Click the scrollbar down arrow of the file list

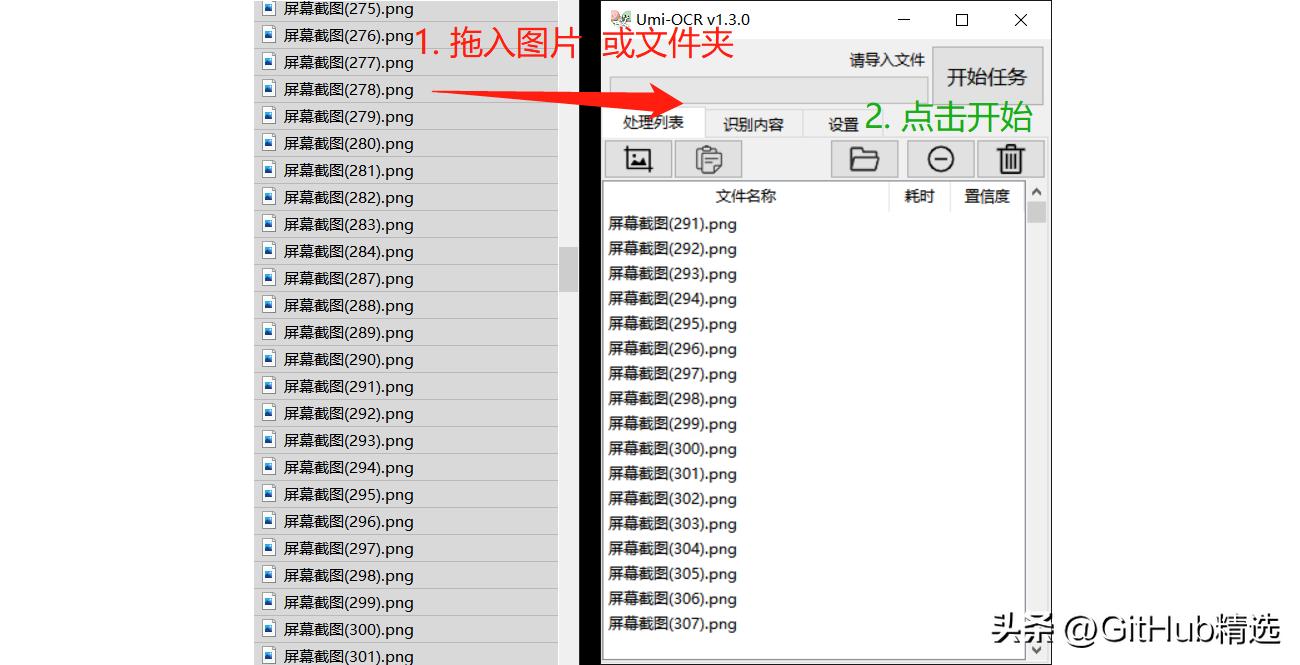(1037, 648)
